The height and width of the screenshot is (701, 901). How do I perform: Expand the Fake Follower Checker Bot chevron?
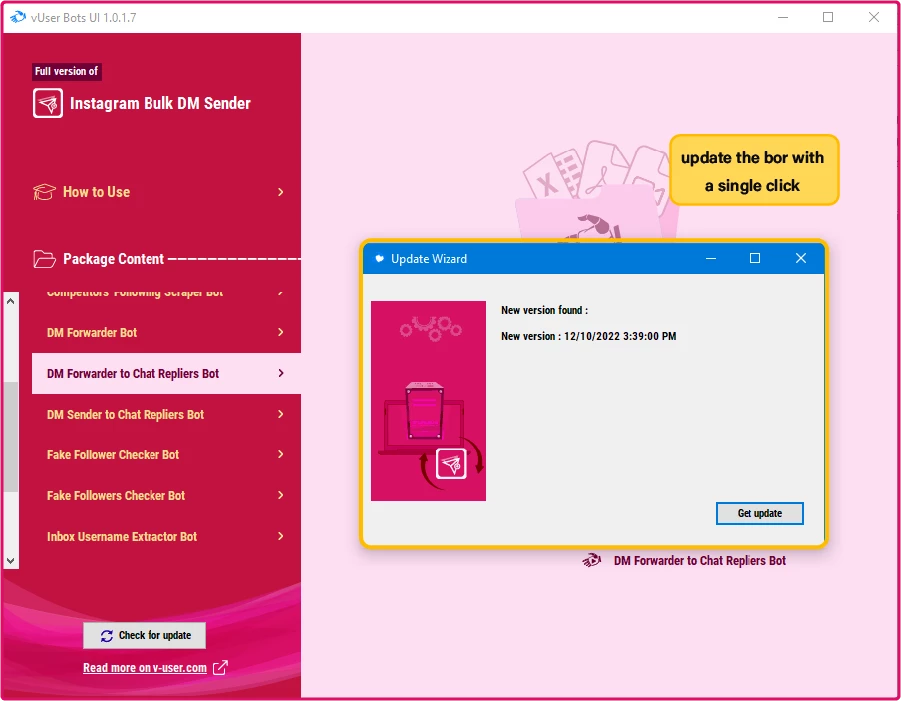[280, 455]
